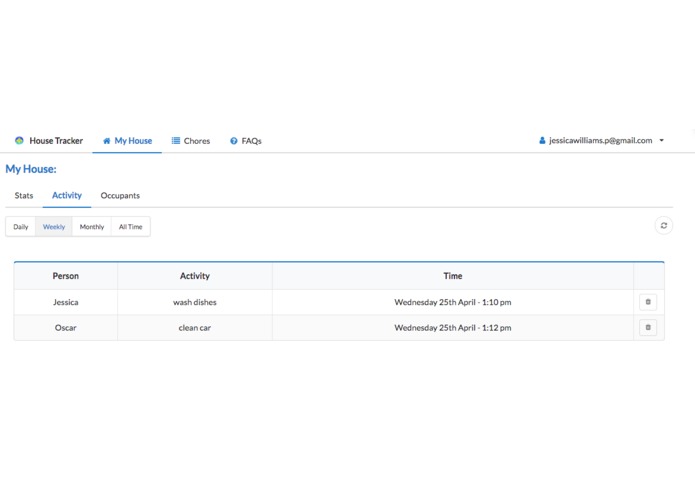Click the refresh activity icon button

[x=664, y=226]
